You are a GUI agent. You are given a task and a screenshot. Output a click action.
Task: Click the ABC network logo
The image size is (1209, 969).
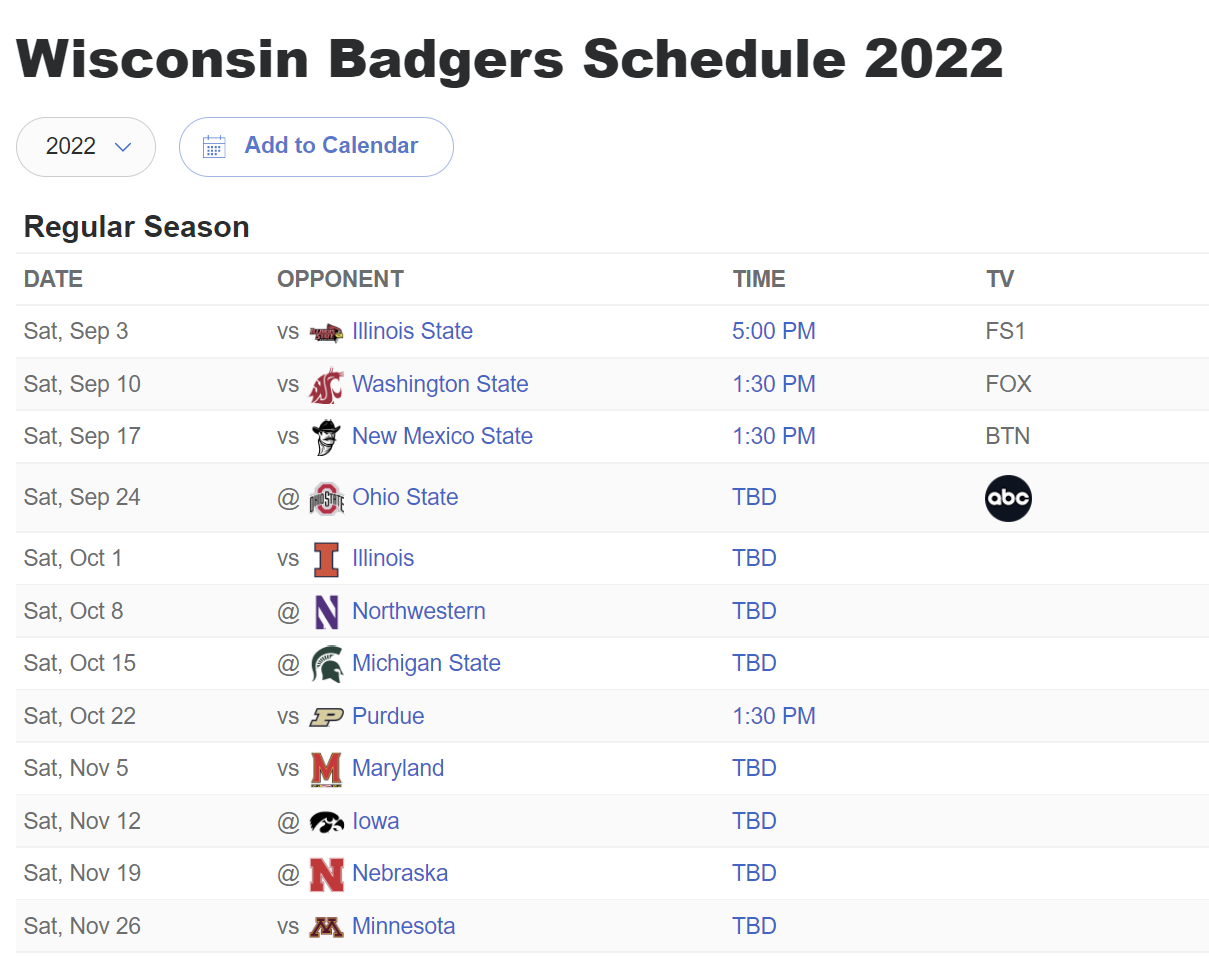click(x=1008, y=498)
